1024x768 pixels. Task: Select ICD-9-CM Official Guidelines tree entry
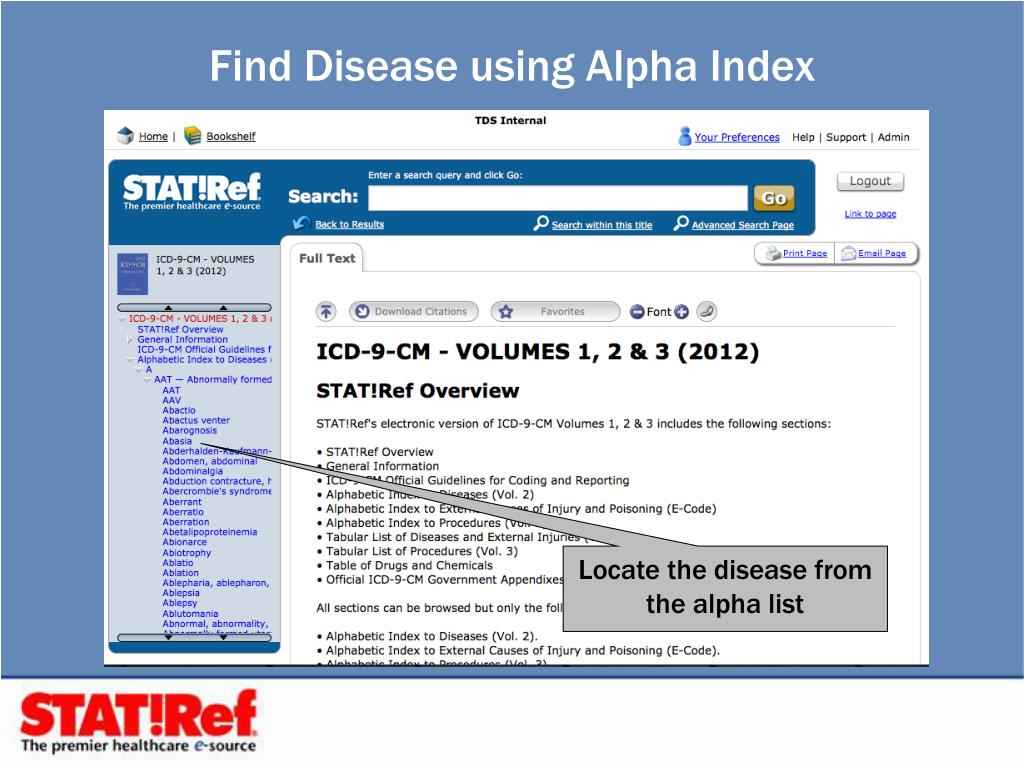coord(204,349)
